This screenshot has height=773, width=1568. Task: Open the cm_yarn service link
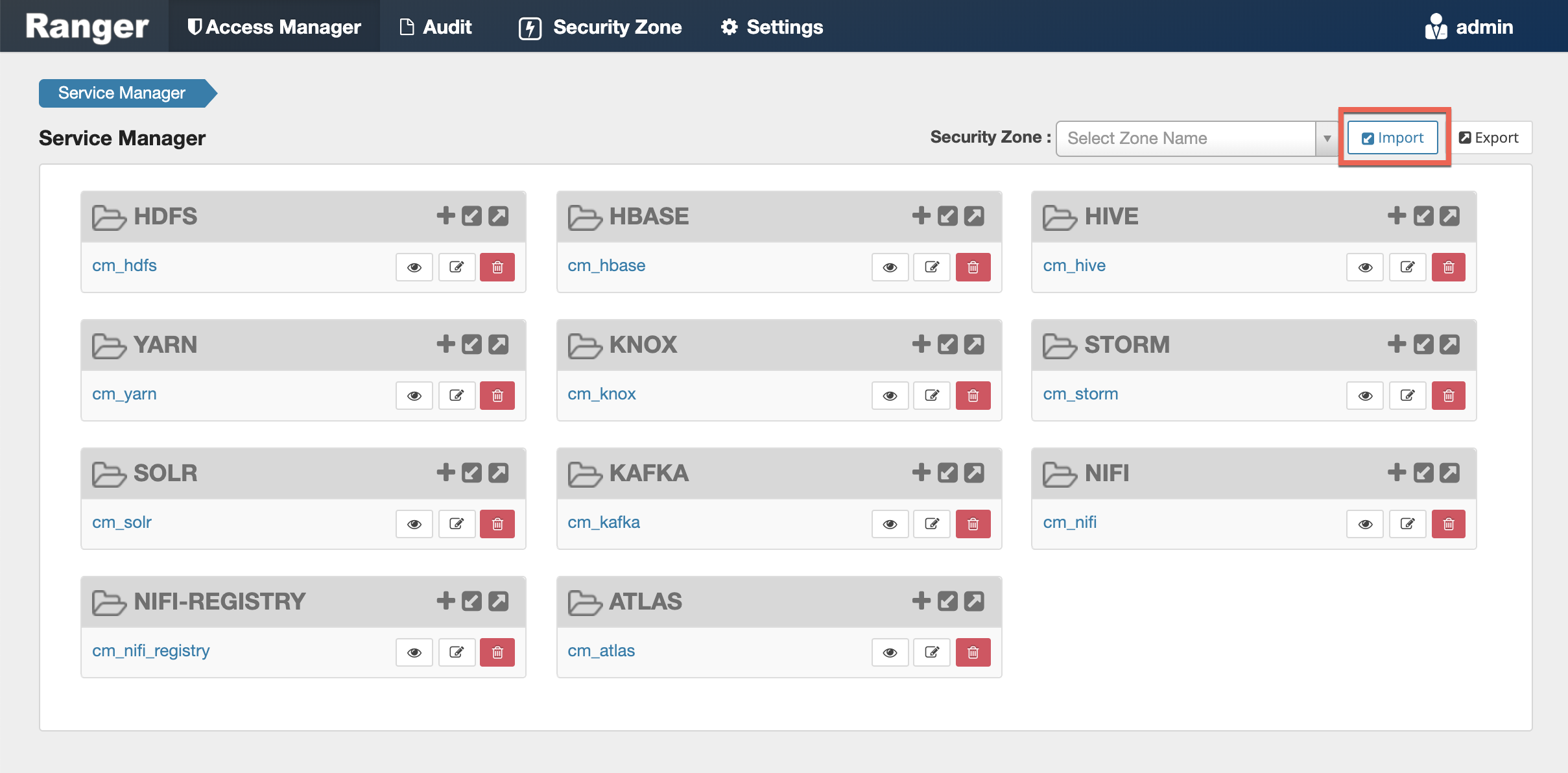125,394
